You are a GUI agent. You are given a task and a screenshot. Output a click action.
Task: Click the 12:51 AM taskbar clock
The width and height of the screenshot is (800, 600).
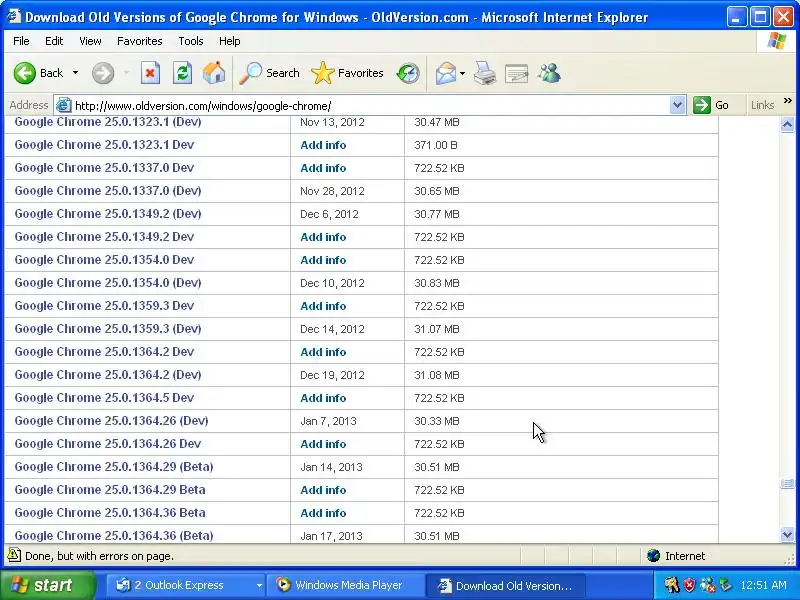tap(763, 585)
